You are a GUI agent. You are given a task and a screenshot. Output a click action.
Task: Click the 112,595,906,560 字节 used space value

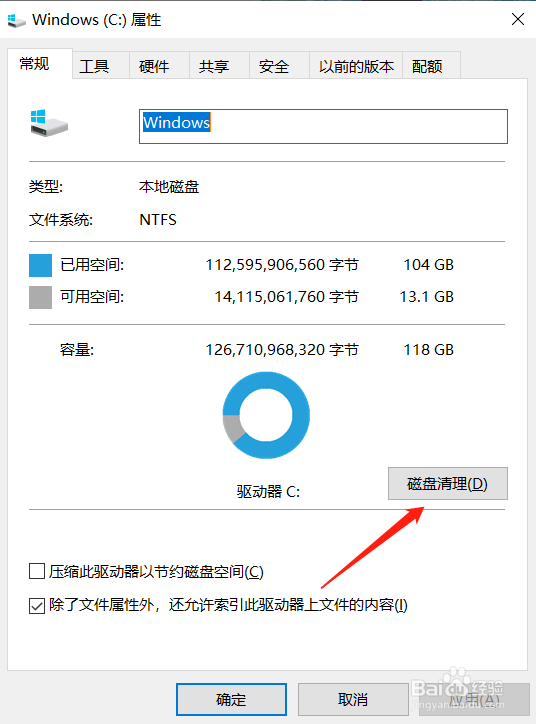coord(282,265)
